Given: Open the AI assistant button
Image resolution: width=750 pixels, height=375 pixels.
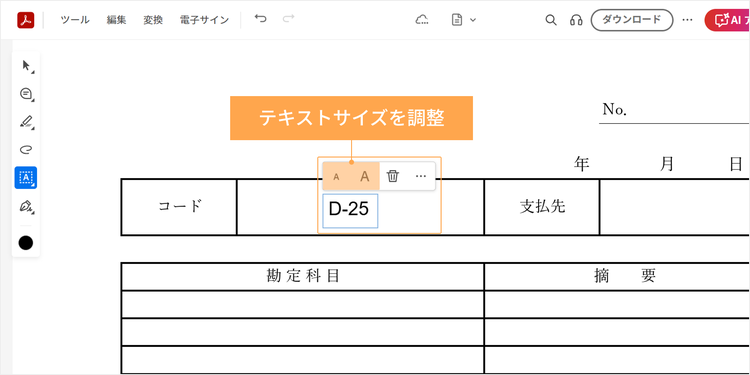Looking at the screenshot, I should [x=727, y=20].
